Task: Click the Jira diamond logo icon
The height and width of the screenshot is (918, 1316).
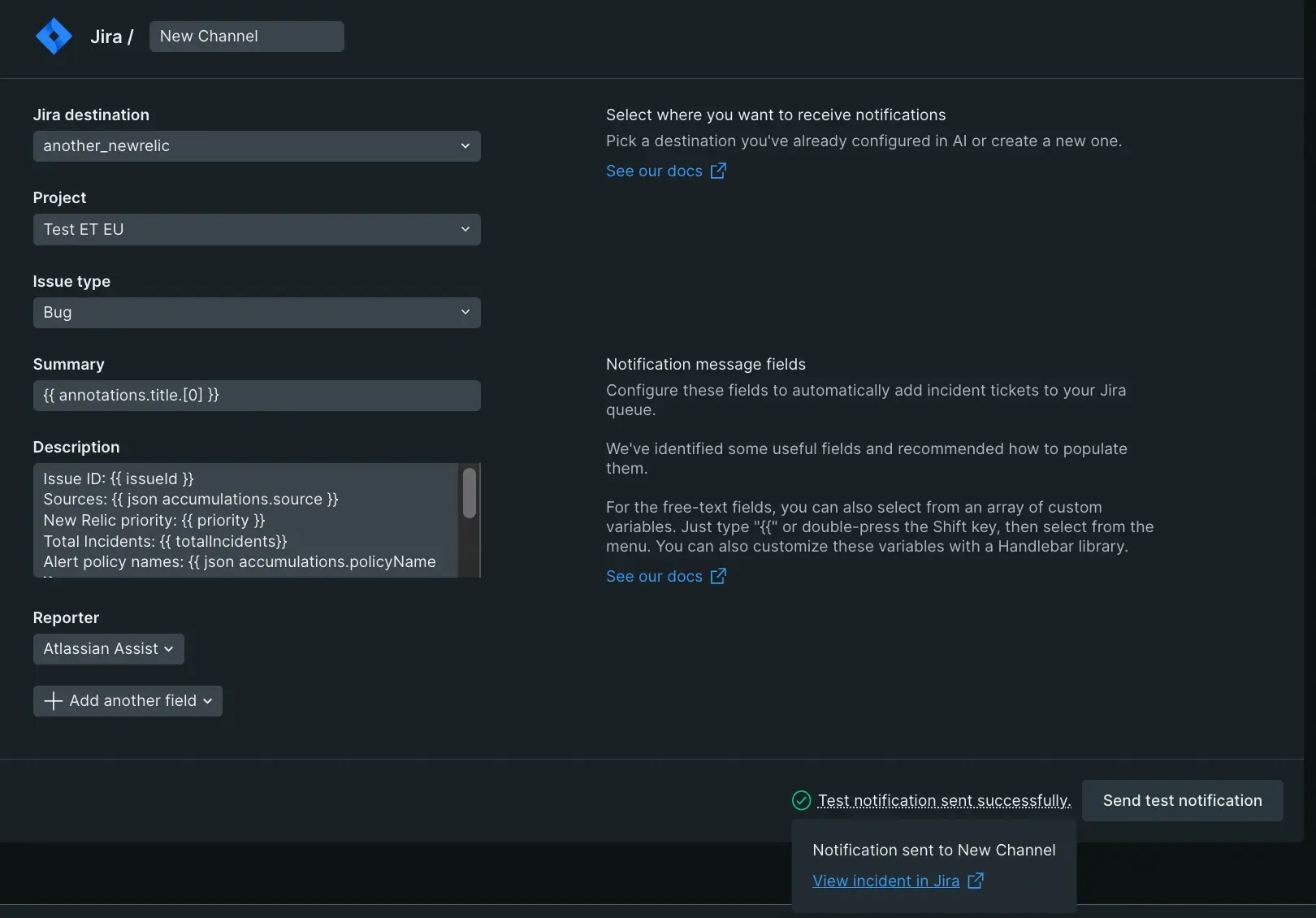Action: click(54, 37)
